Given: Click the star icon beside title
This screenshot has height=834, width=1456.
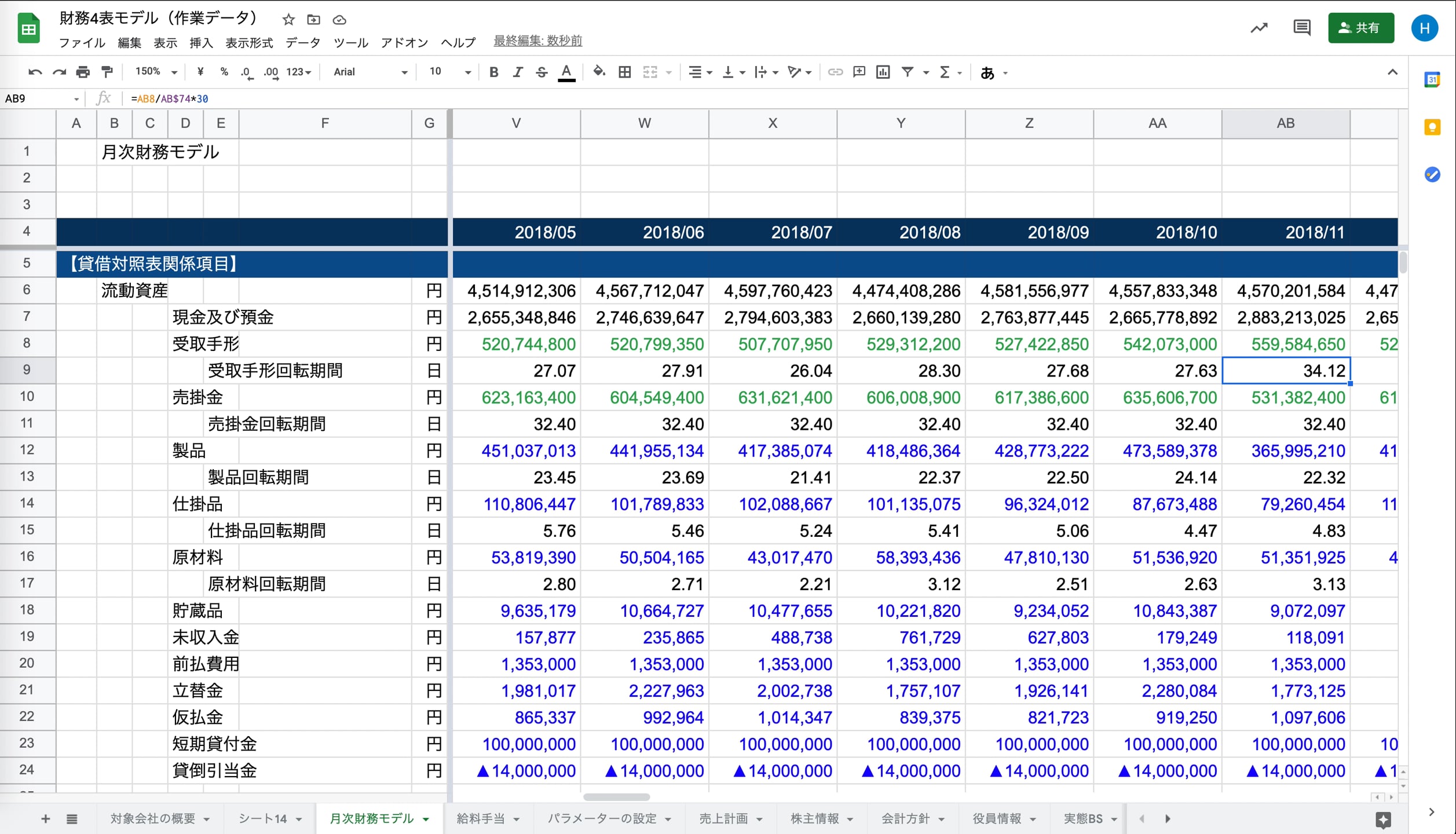Looking at the screenshot, I should 288,20.
